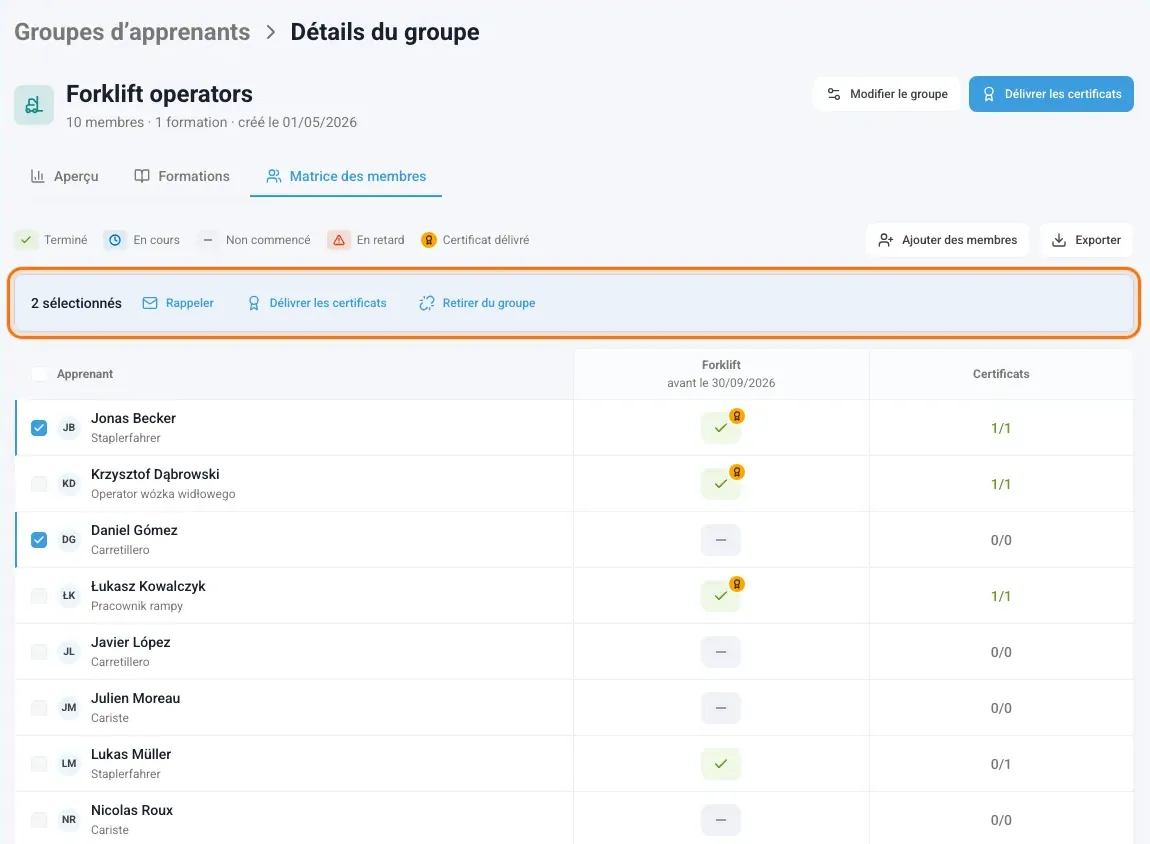Image resolution: width=1150 pixels, height=844 pixels.
Task: Click the name Krzysztof Dąbrowski
Action: [155, 474]
